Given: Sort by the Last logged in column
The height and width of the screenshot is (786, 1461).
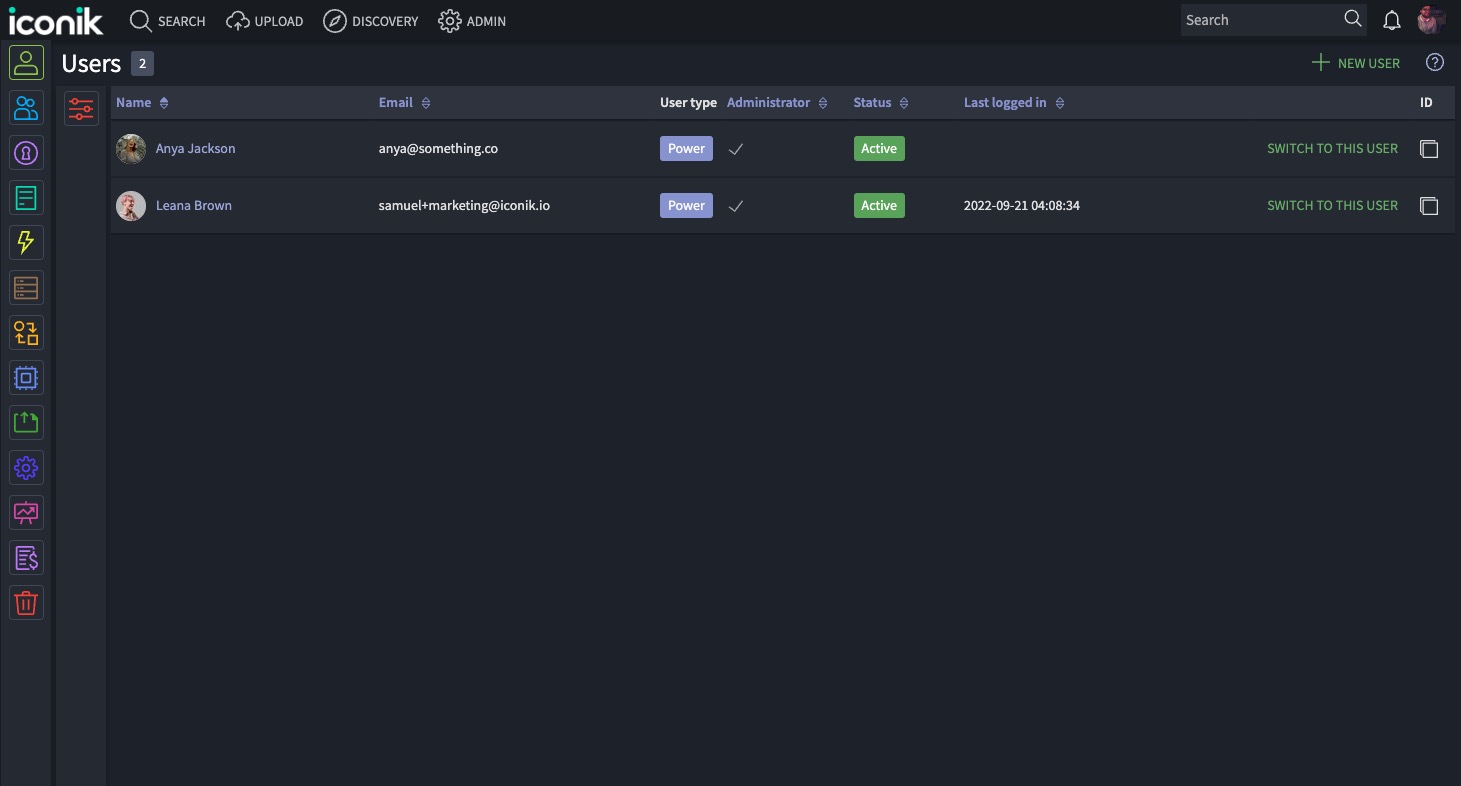Looking at the screenshot, I should tap(1005, 102).
